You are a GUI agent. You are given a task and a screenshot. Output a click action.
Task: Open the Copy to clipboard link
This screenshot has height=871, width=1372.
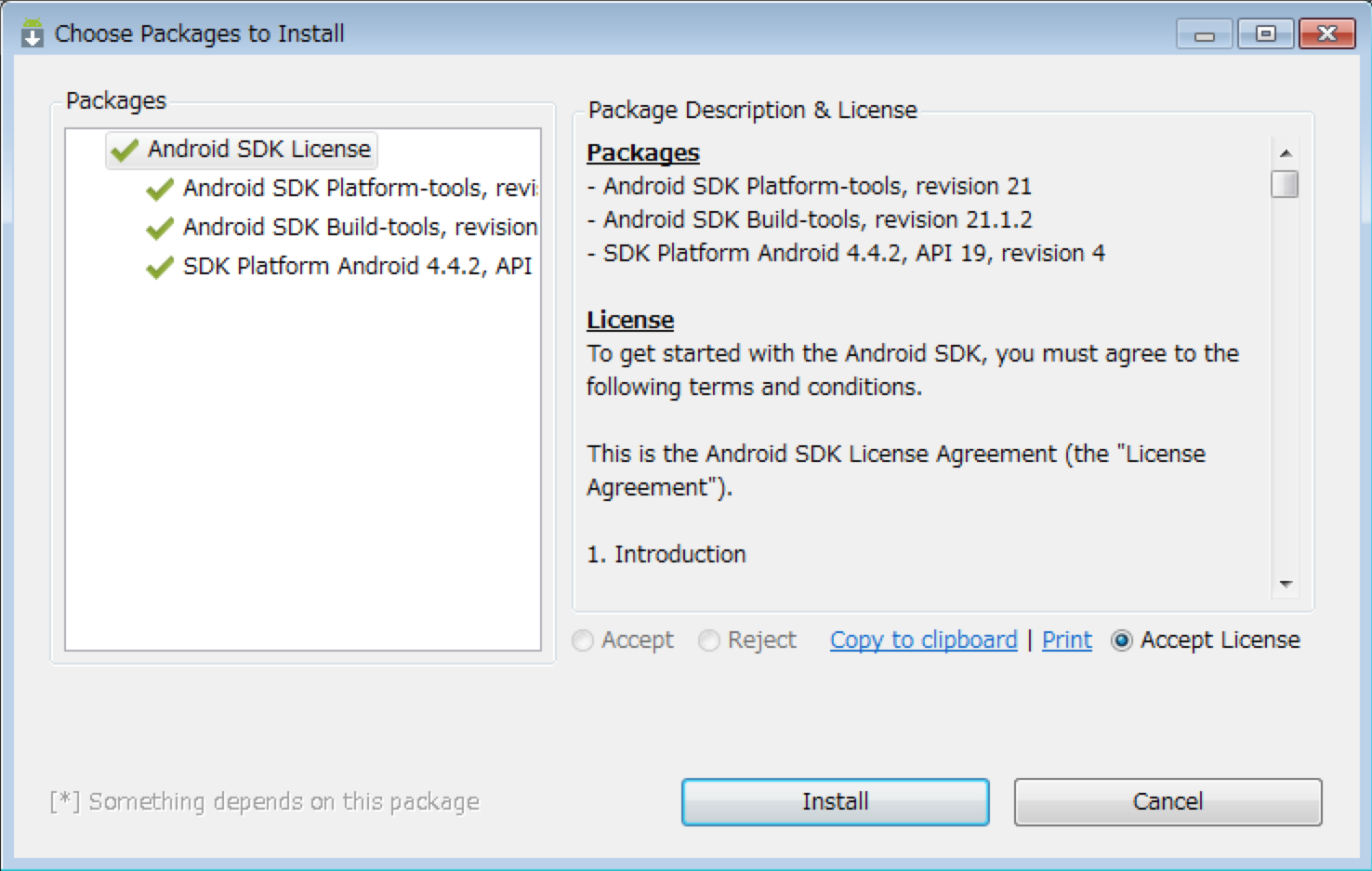[924, 640]
